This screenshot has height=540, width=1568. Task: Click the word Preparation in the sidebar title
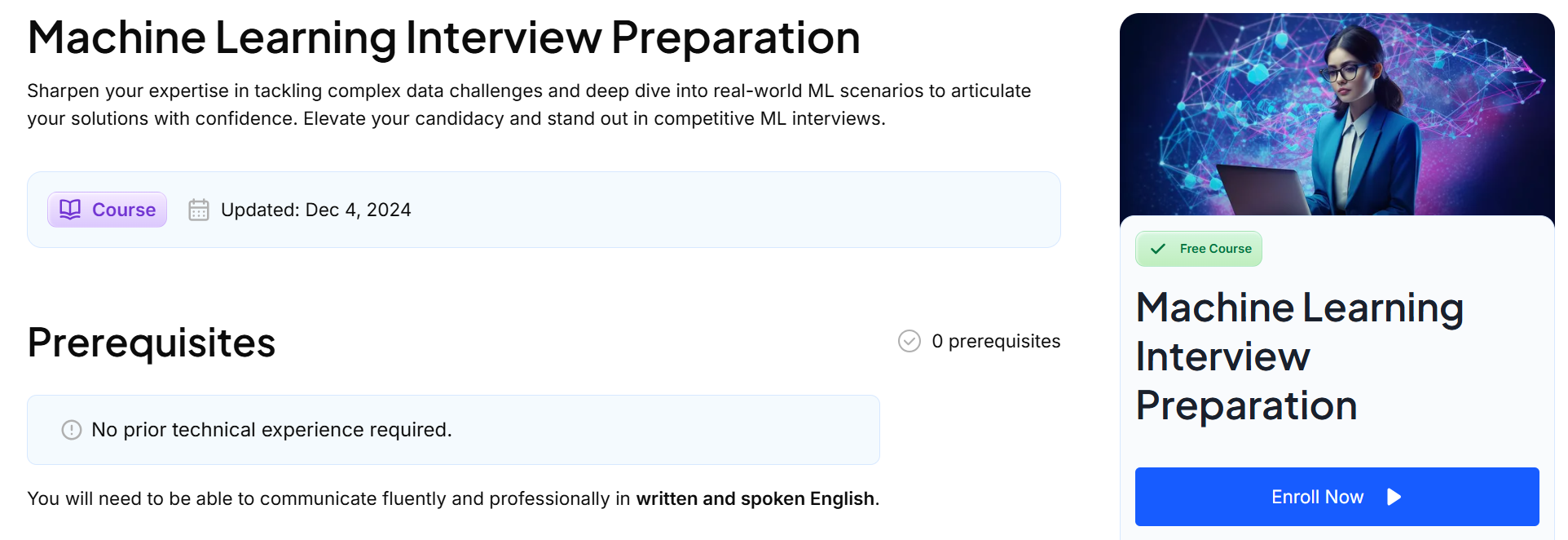1246,405
